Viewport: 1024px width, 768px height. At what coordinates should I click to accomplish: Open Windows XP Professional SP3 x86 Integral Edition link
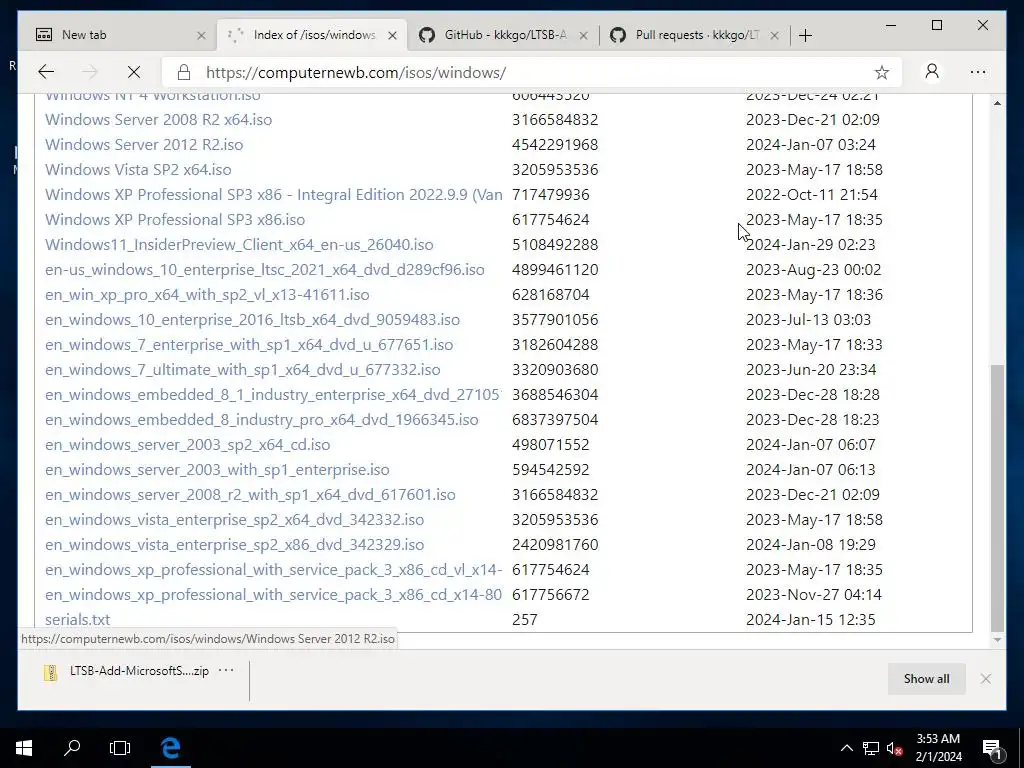click(274, 195)
